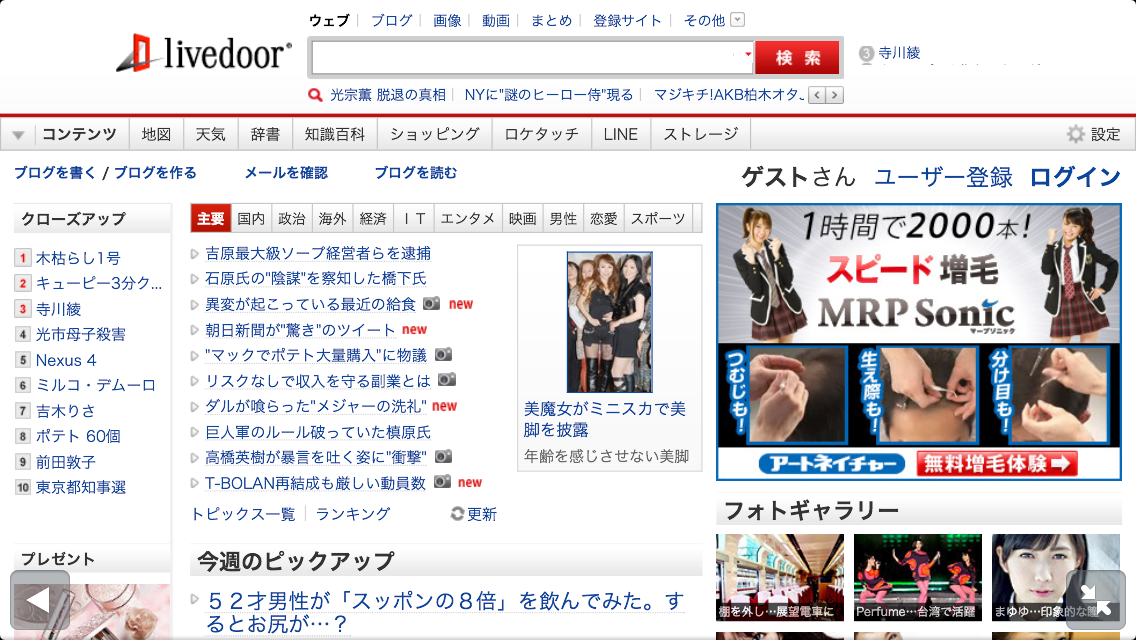
Task: Select the ブログ search type
Action: [392, 20]
